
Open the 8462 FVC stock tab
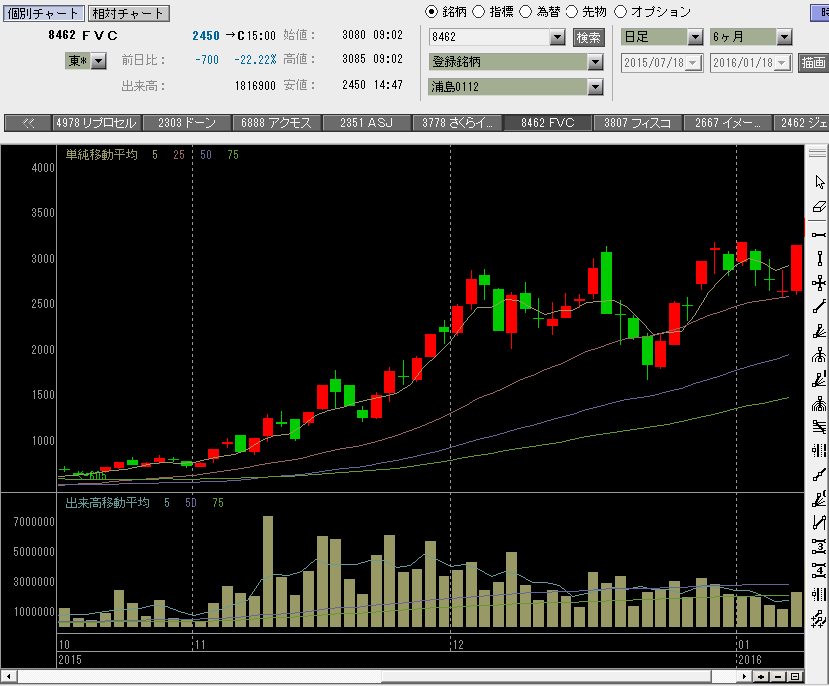tap(547, 123)
